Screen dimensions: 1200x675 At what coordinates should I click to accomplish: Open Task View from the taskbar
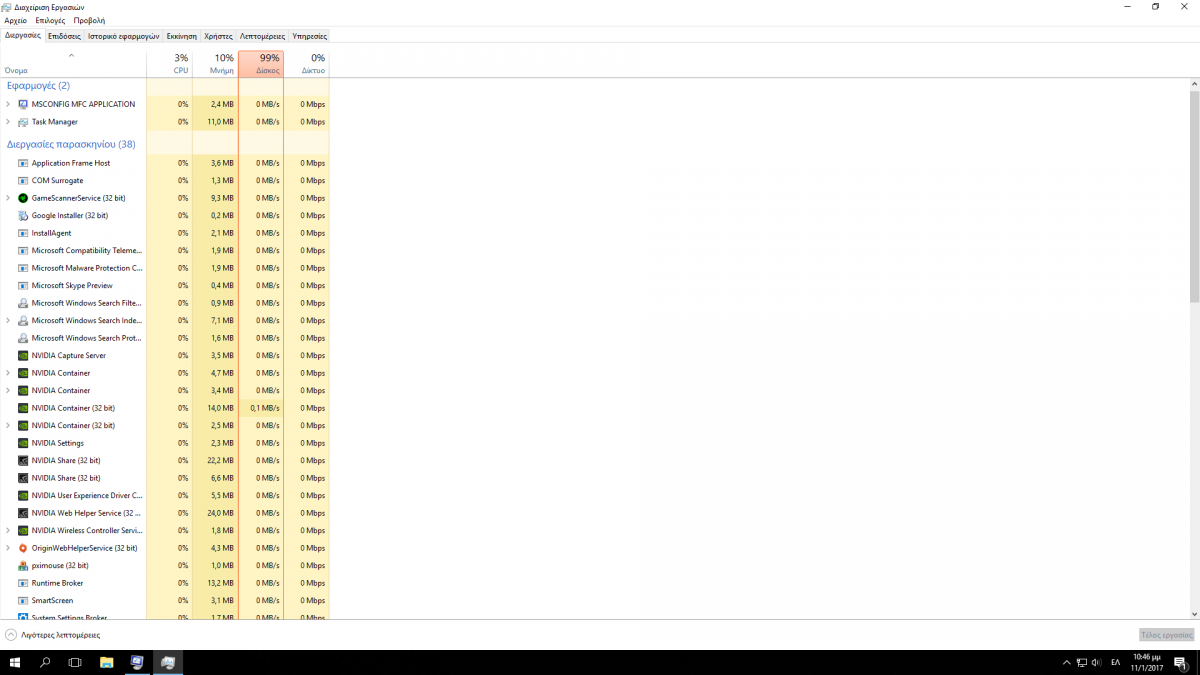(75, 662)
